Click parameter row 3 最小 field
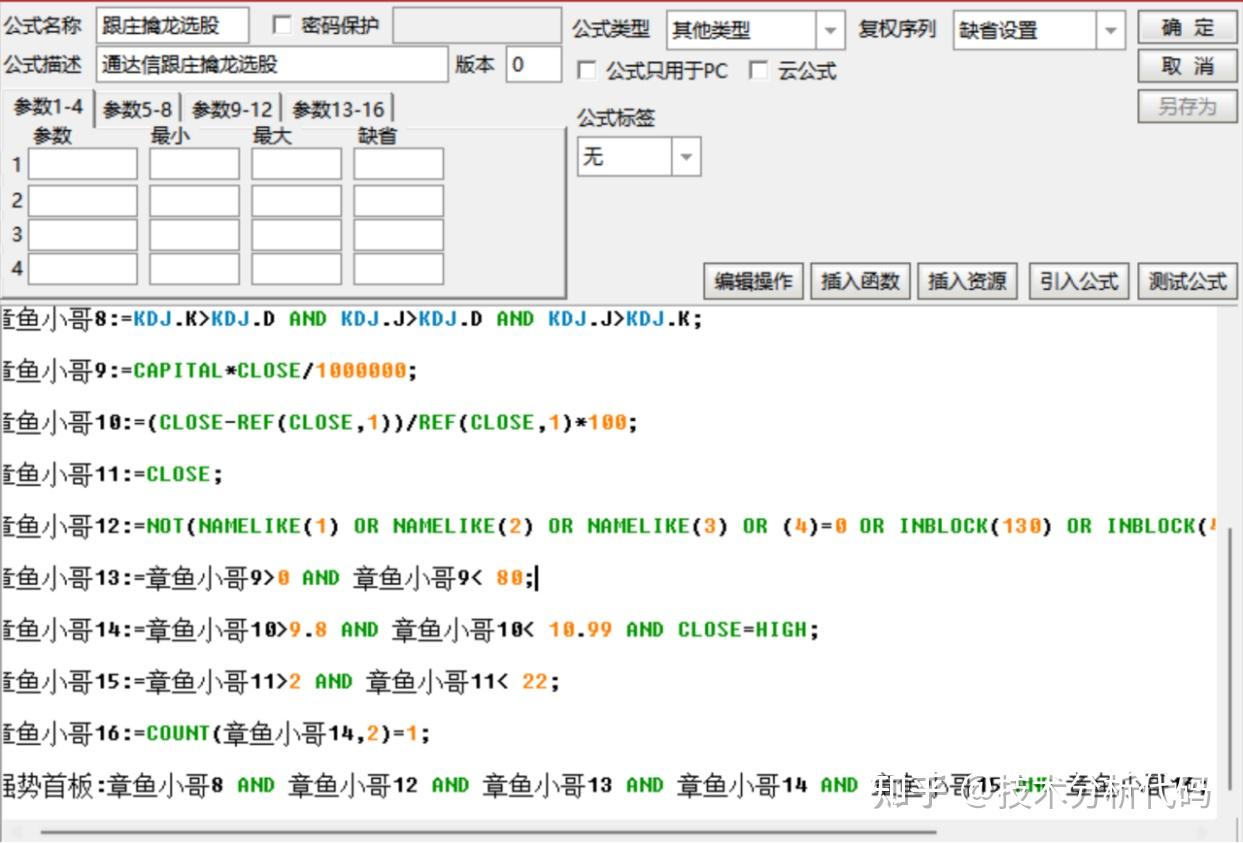The height and width of the screenshot is (843, 1243). [195, 234]
